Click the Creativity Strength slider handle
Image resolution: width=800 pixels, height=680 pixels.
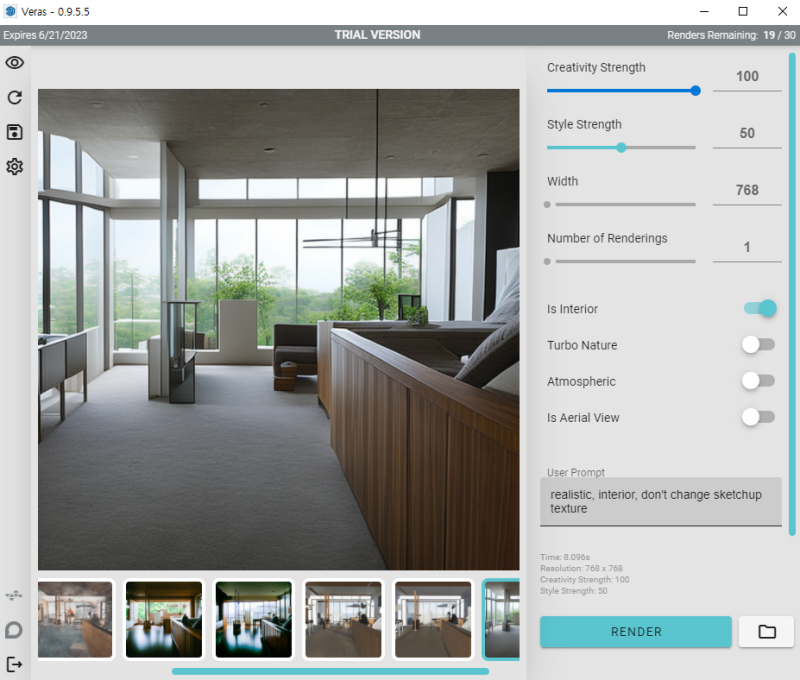click(695, 91)
